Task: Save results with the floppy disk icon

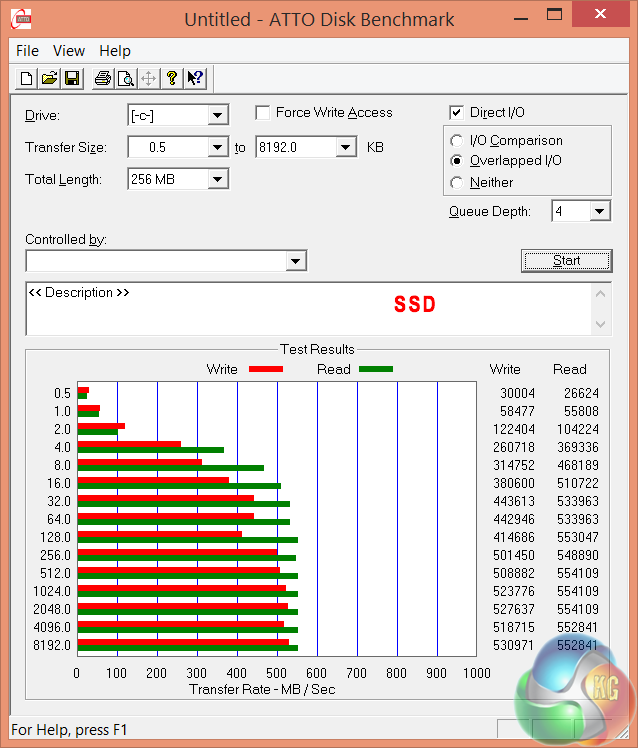Action: tap(72, 78)
